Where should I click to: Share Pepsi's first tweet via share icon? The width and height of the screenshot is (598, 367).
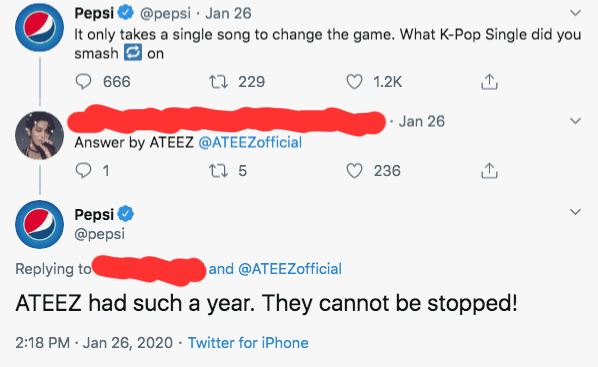pyautogui.click(x=489, y=82)
